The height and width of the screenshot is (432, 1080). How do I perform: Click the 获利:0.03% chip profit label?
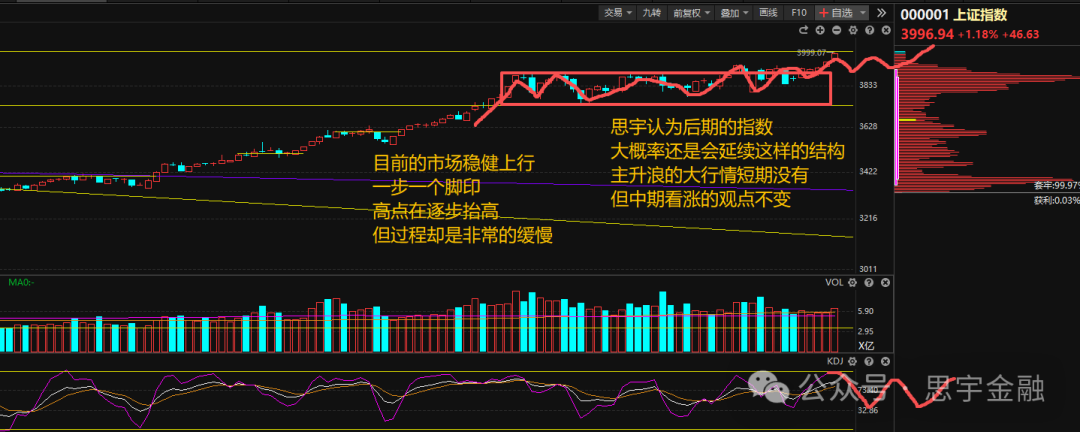pyautogui.click(x=1056, y=200)
